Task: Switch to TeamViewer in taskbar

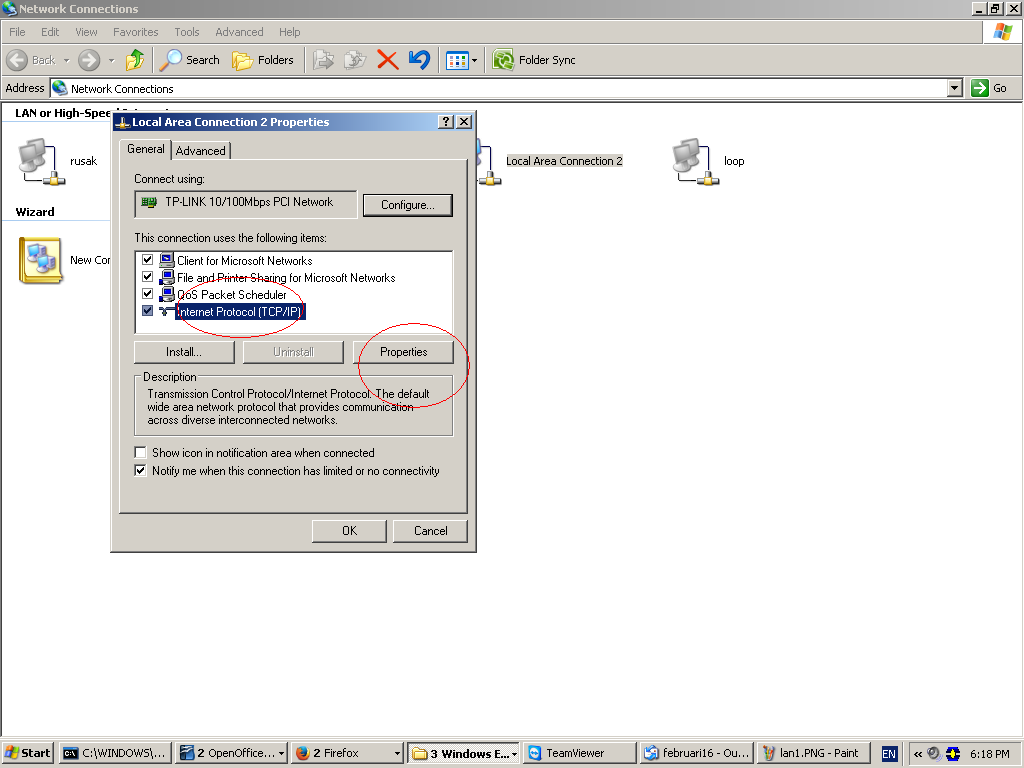Action: click(x=580, y=753)
